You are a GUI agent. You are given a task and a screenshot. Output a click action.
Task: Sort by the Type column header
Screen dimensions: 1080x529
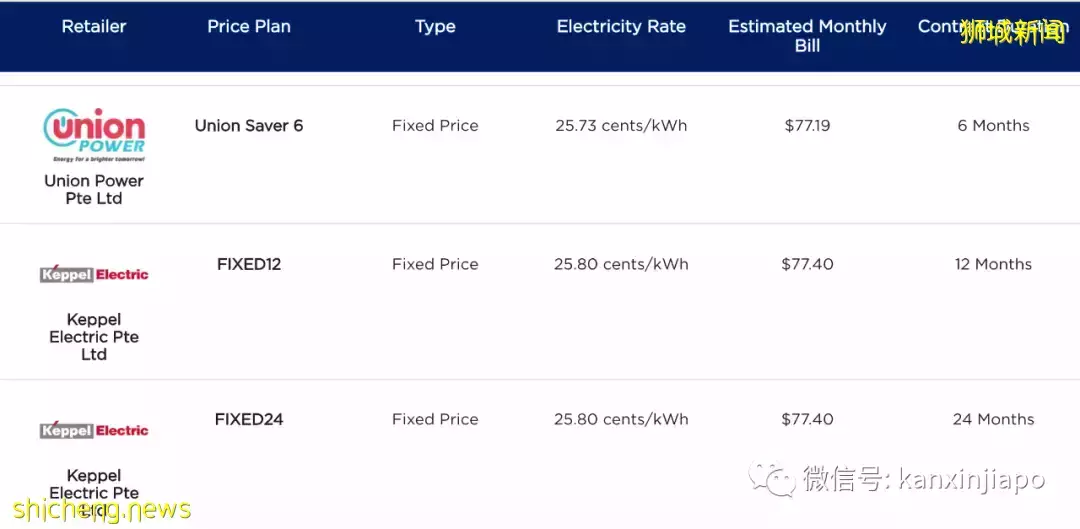point(435,27)
